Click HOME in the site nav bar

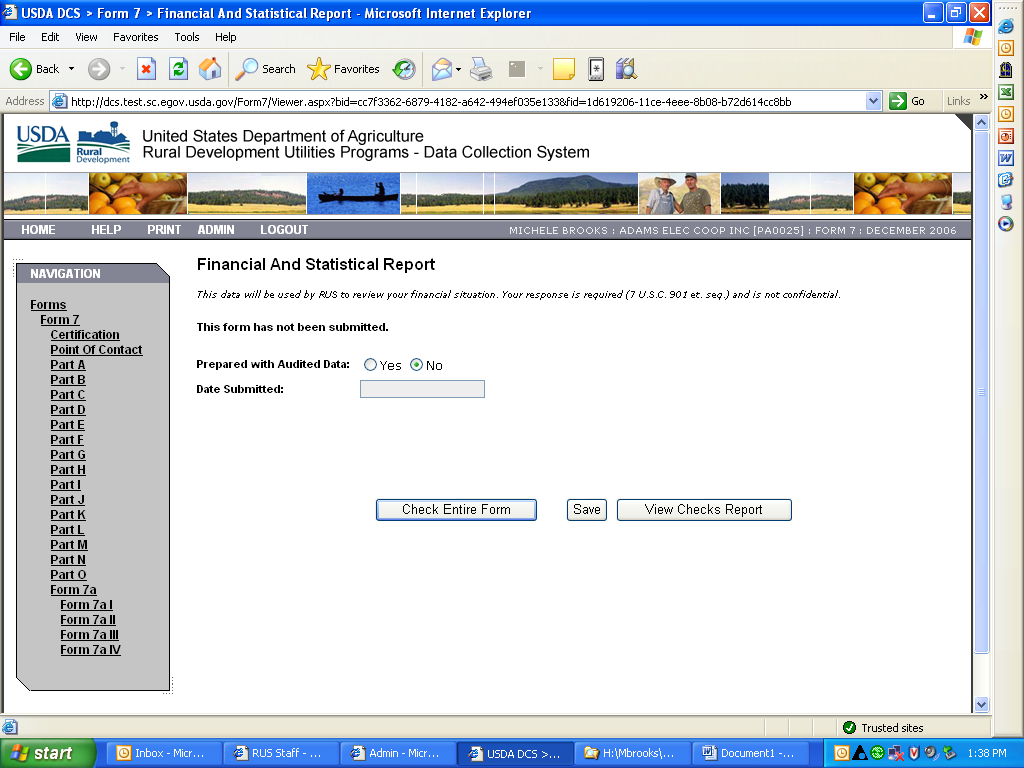click(x=38, y=230)
